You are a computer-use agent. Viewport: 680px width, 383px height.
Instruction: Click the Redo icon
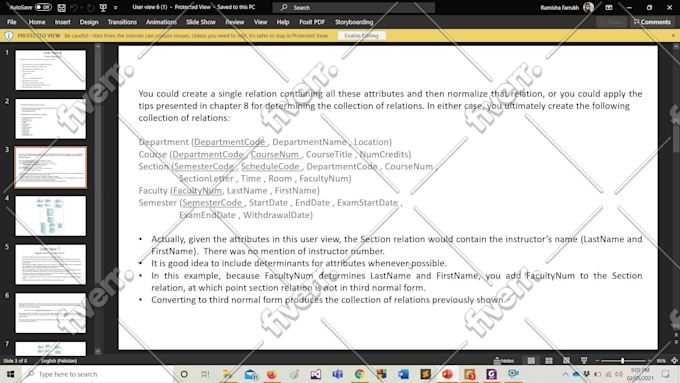pos(91,7)
